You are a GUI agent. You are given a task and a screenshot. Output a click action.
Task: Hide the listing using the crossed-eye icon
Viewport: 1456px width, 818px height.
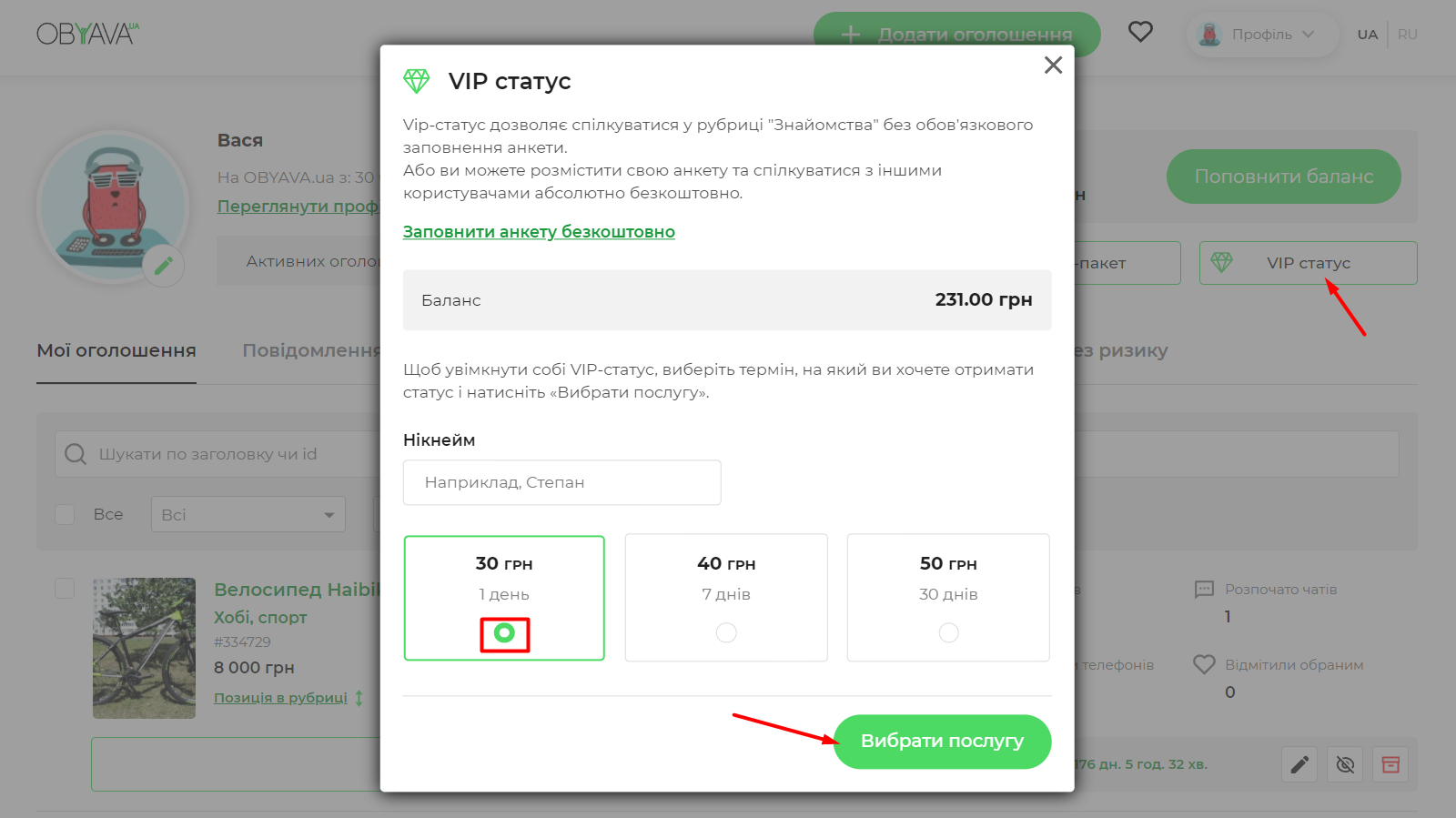click(1345, 764)
